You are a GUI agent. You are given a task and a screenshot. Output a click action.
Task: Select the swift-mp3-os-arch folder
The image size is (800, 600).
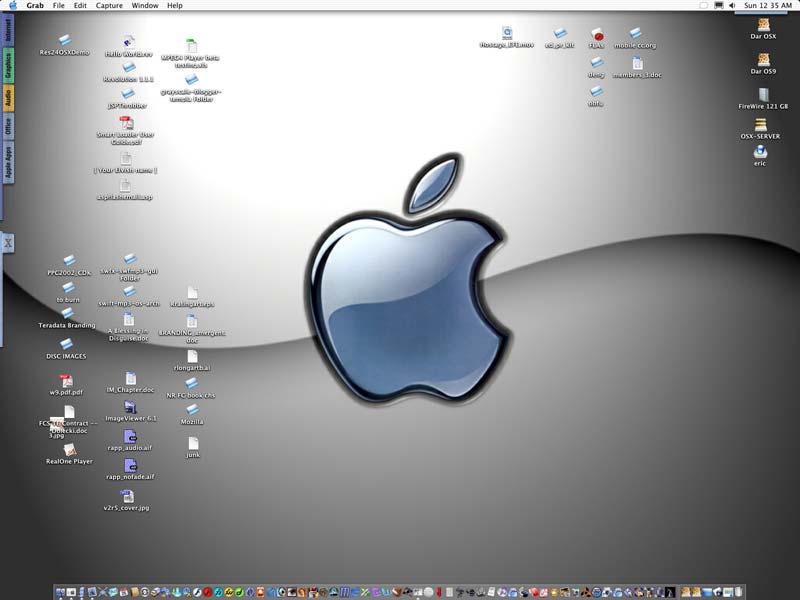click(x=129, y=296)
